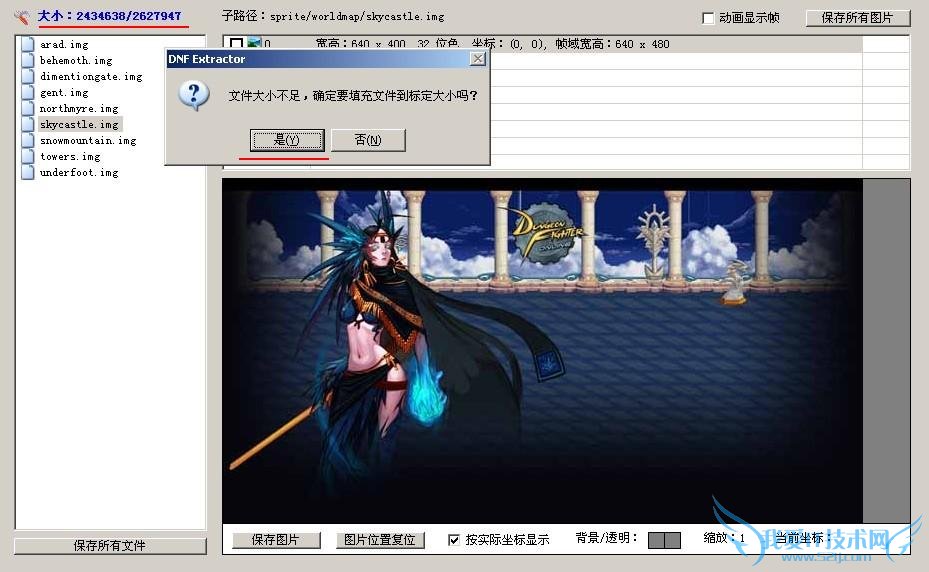929x572 pixels.
Task: Click the skycastle image preview
Action: pyautogui.click(x=542, y=351)
